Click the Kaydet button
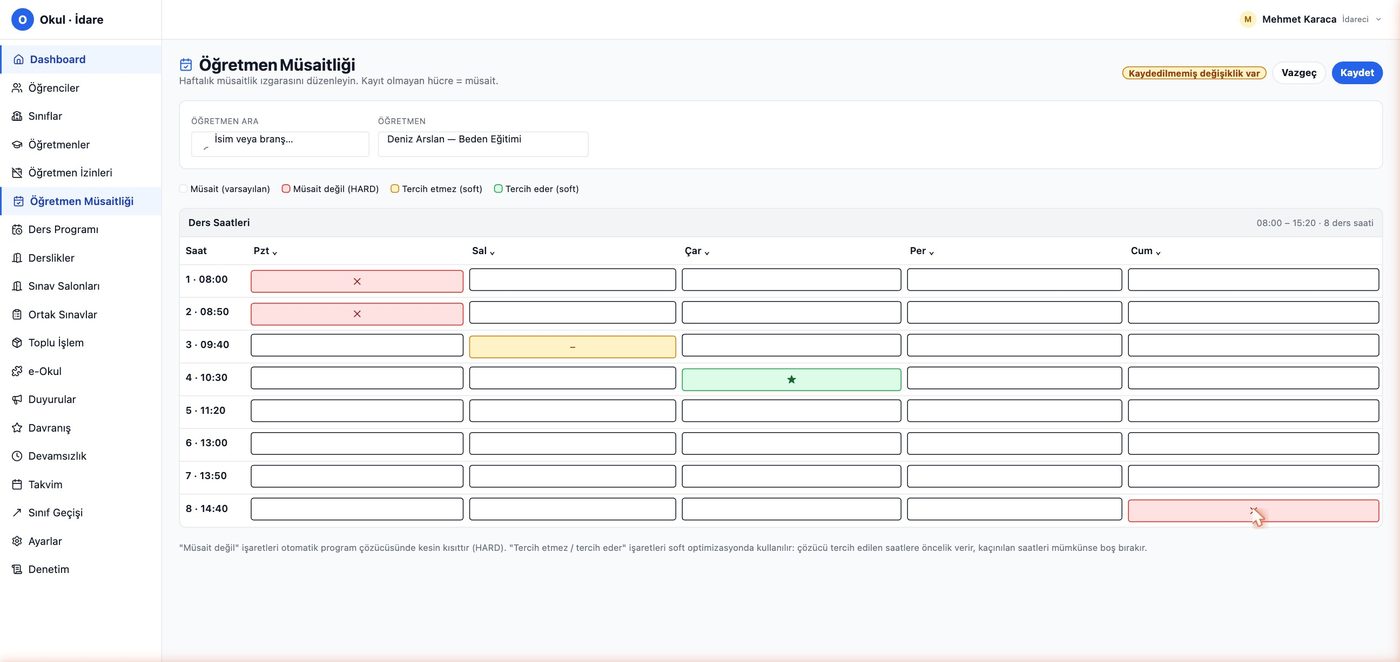This screenshot has width=1400, height=662. coord(1357,73)
